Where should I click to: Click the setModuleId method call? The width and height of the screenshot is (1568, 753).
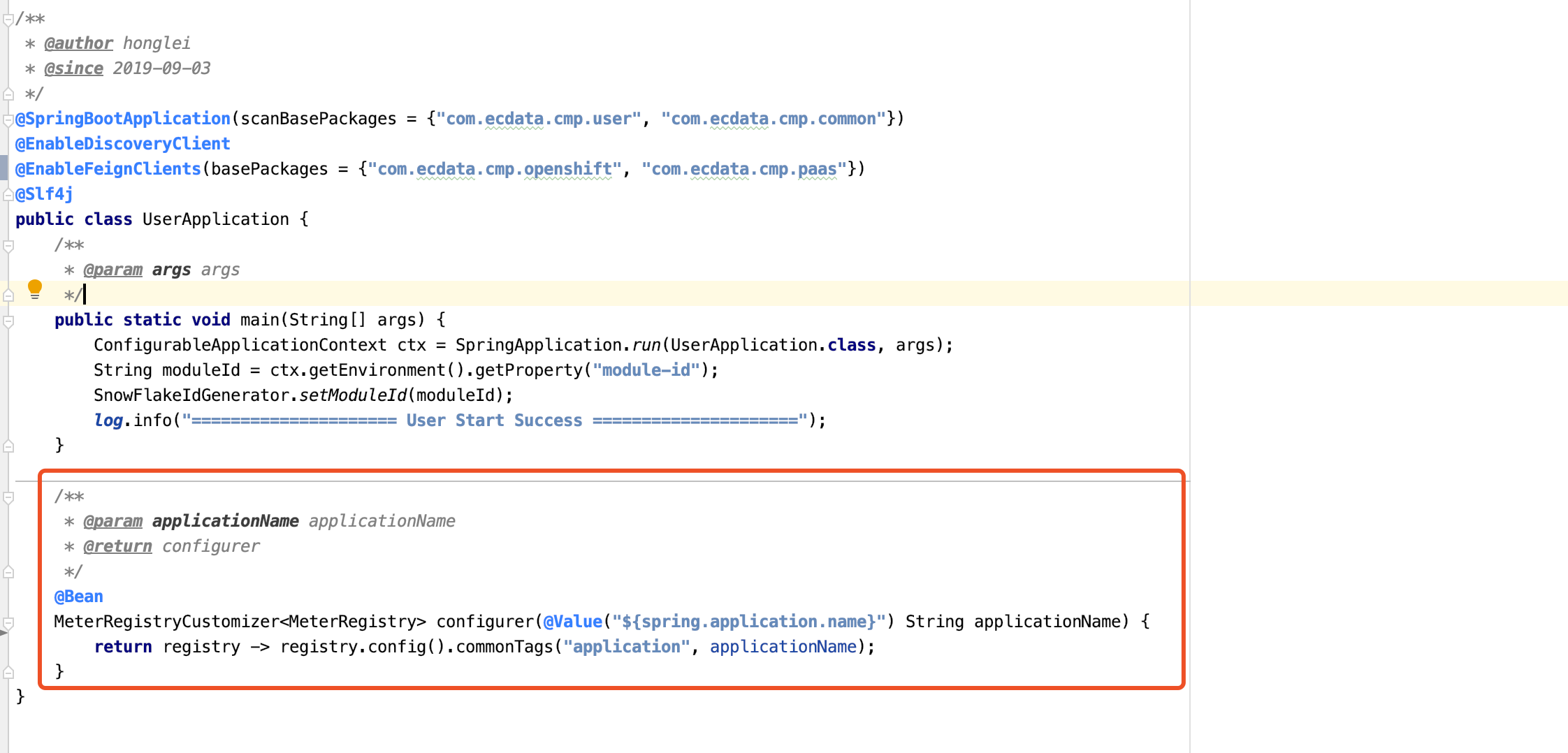353,395
